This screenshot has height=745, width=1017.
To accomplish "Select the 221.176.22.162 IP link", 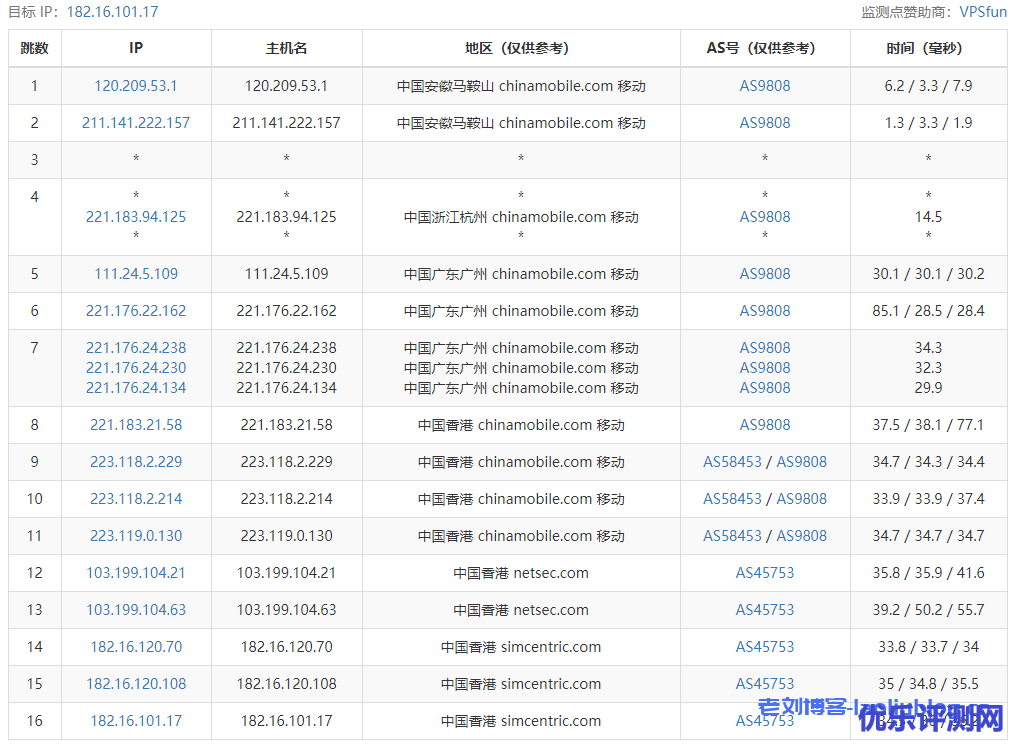I will 136,311.
